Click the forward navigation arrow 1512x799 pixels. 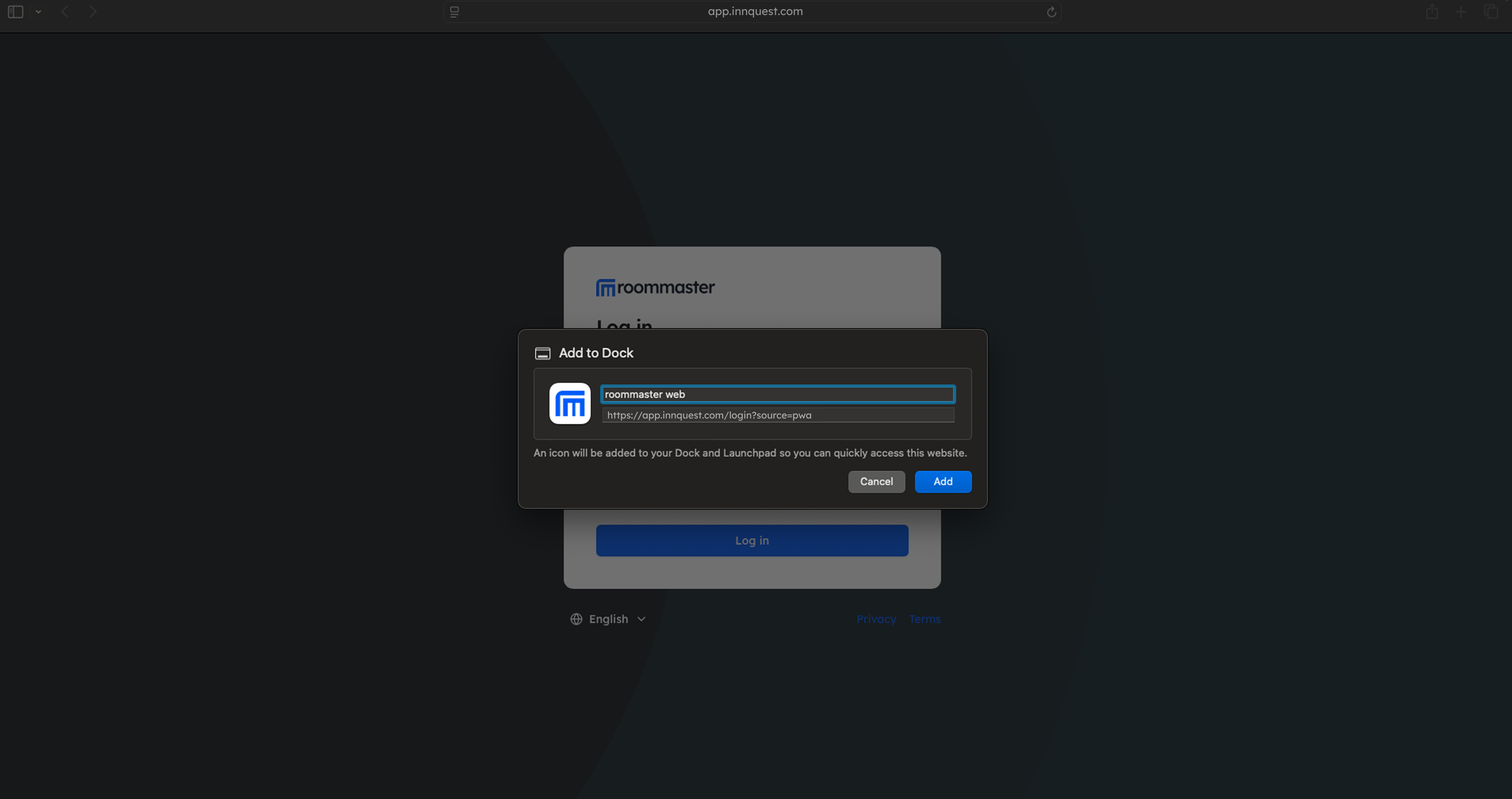pyautogui.click(x=93, y=11)
